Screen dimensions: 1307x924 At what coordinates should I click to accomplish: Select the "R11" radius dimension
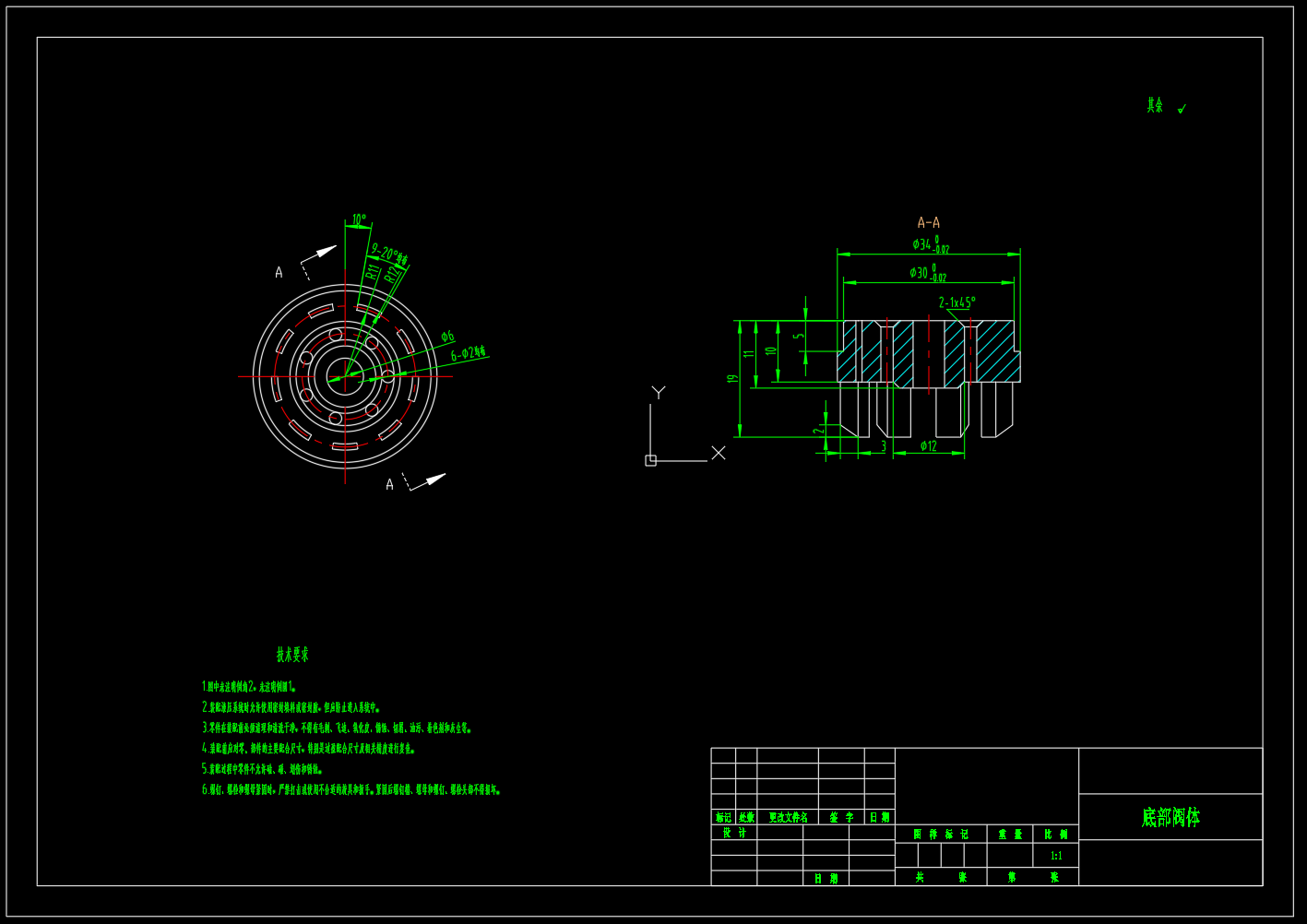point(373,270)
